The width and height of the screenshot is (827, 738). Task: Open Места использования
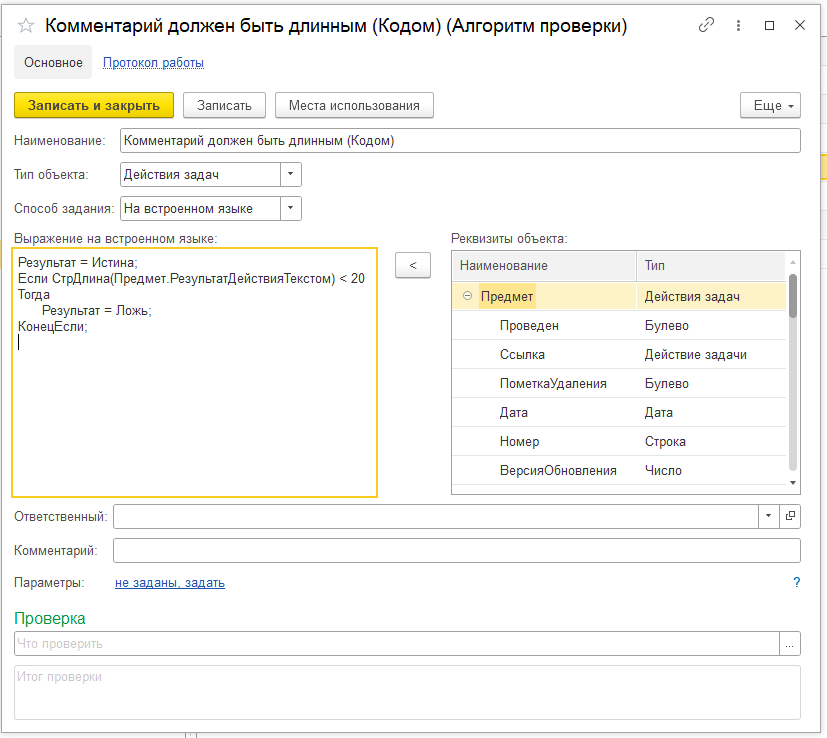[x=354, y=105]
